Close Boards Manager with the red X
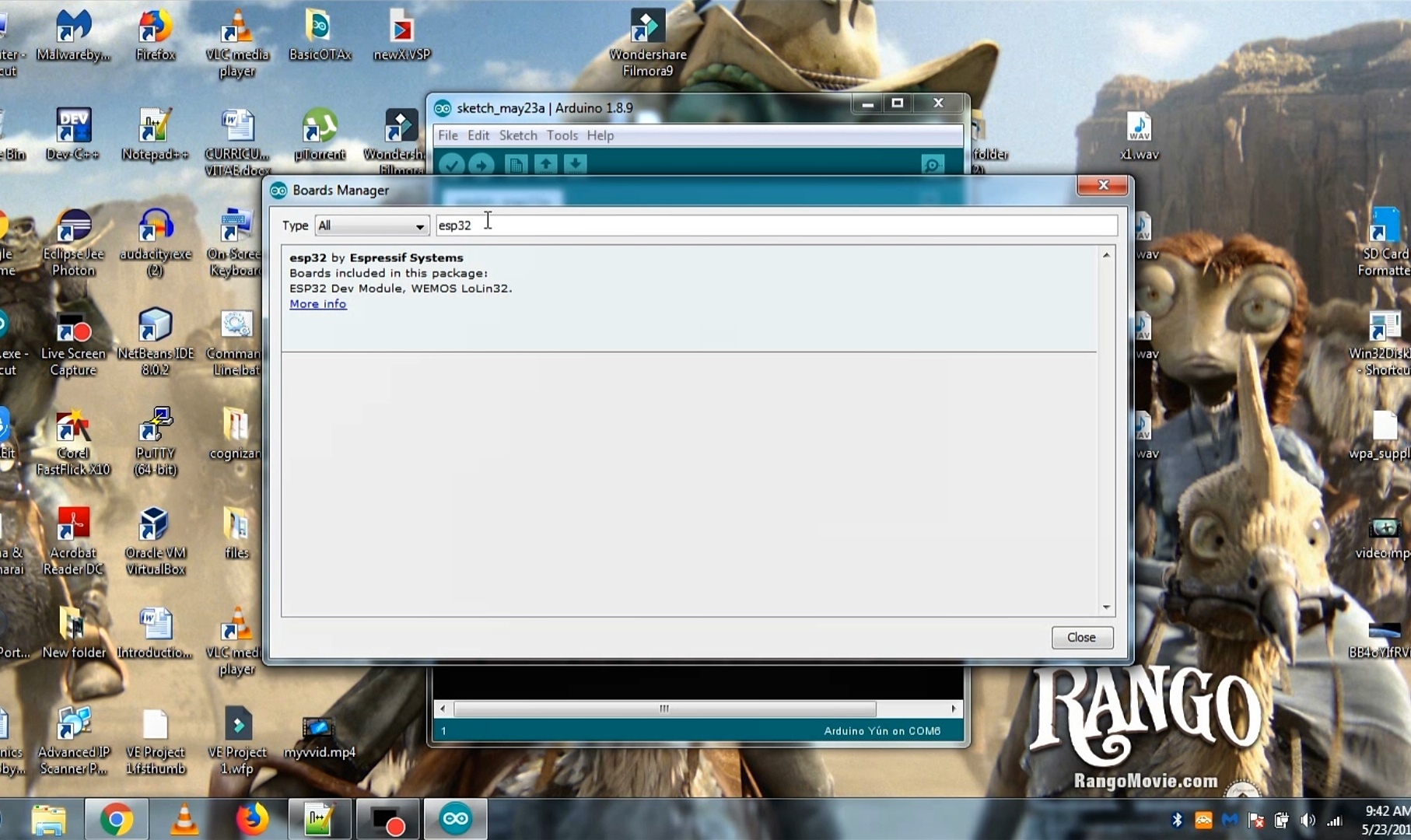Screen dimensions: 1411x840 [1102, 185]
